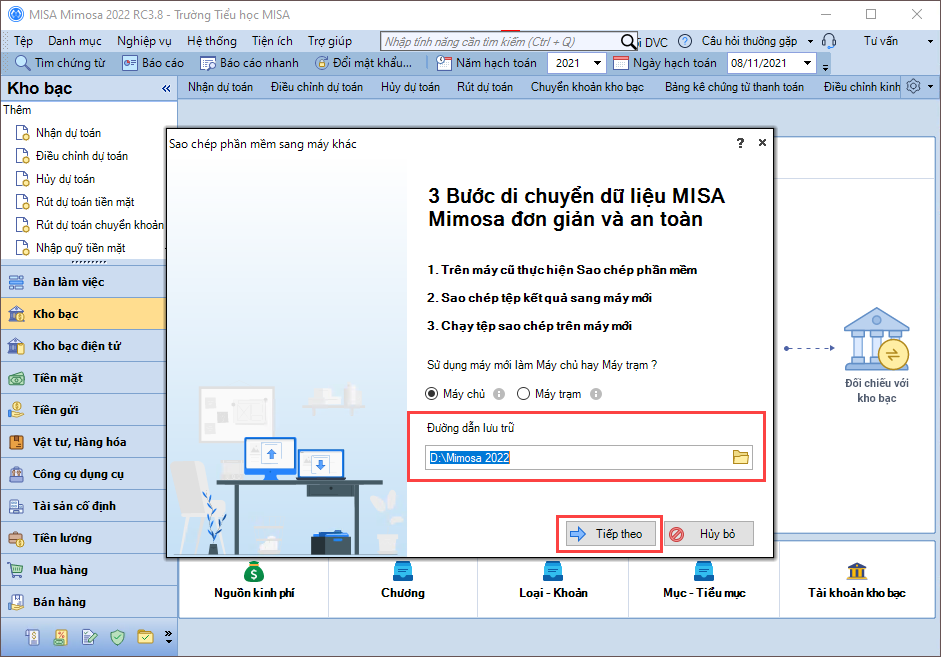The width and height of the screenshot is (941, 657).
Task: Open Kho bạc điện tử in the sidebar
Action: (x=83, y=346)
